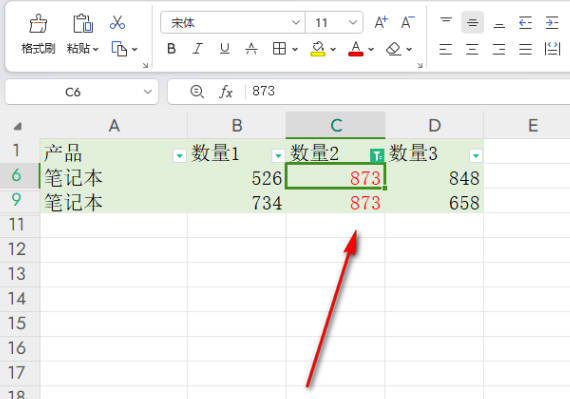This screenshot has height=399, width=570.
Task: Select middle vertical alignment
Action: tap(473, 23)
